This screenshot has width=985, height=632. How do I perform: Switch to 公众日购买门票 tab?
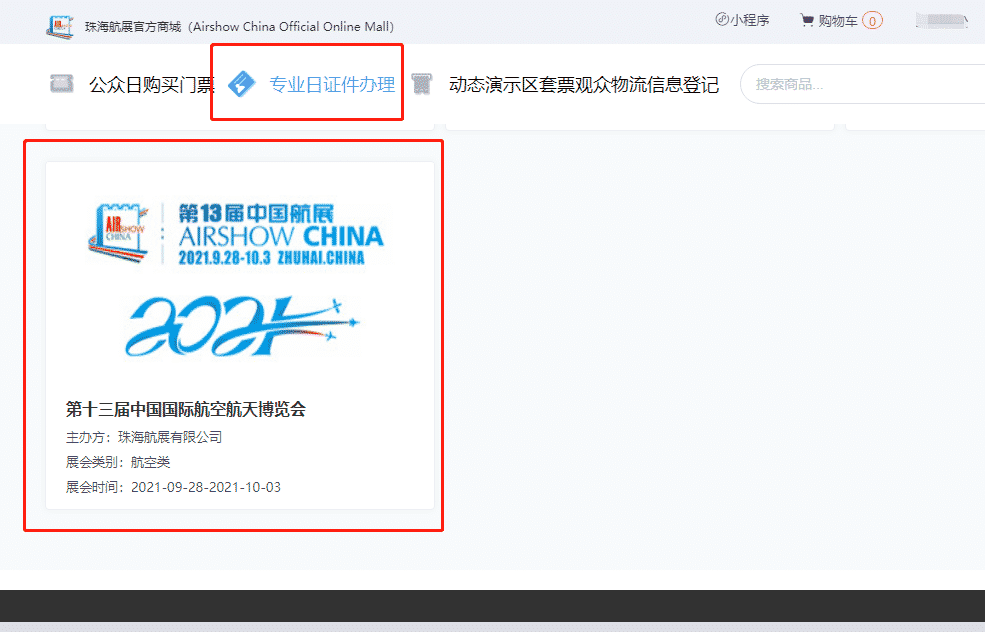tap(151, 84)
